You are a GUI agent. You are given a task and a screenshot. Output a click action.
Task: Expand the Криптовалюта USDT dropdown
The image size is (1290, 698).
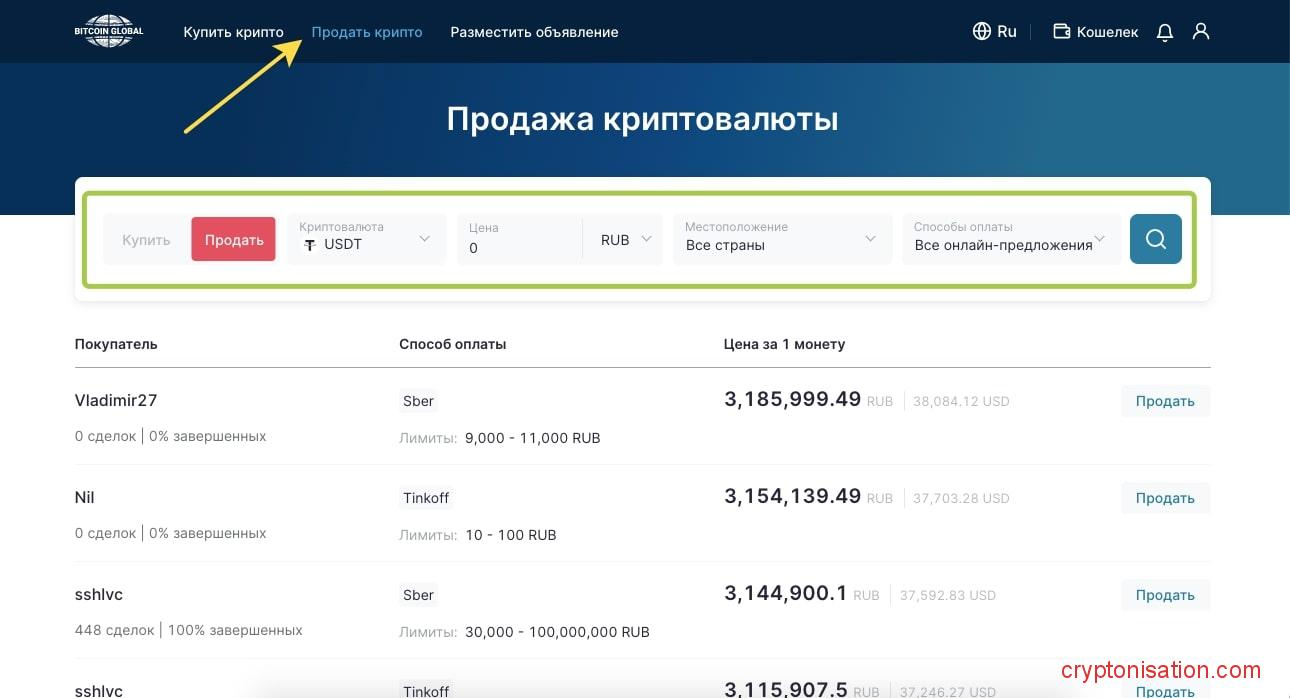[366, 239]
